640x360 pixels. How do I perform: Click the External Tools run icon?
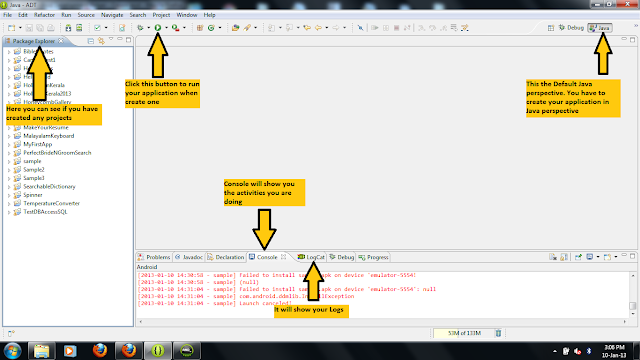175,28
